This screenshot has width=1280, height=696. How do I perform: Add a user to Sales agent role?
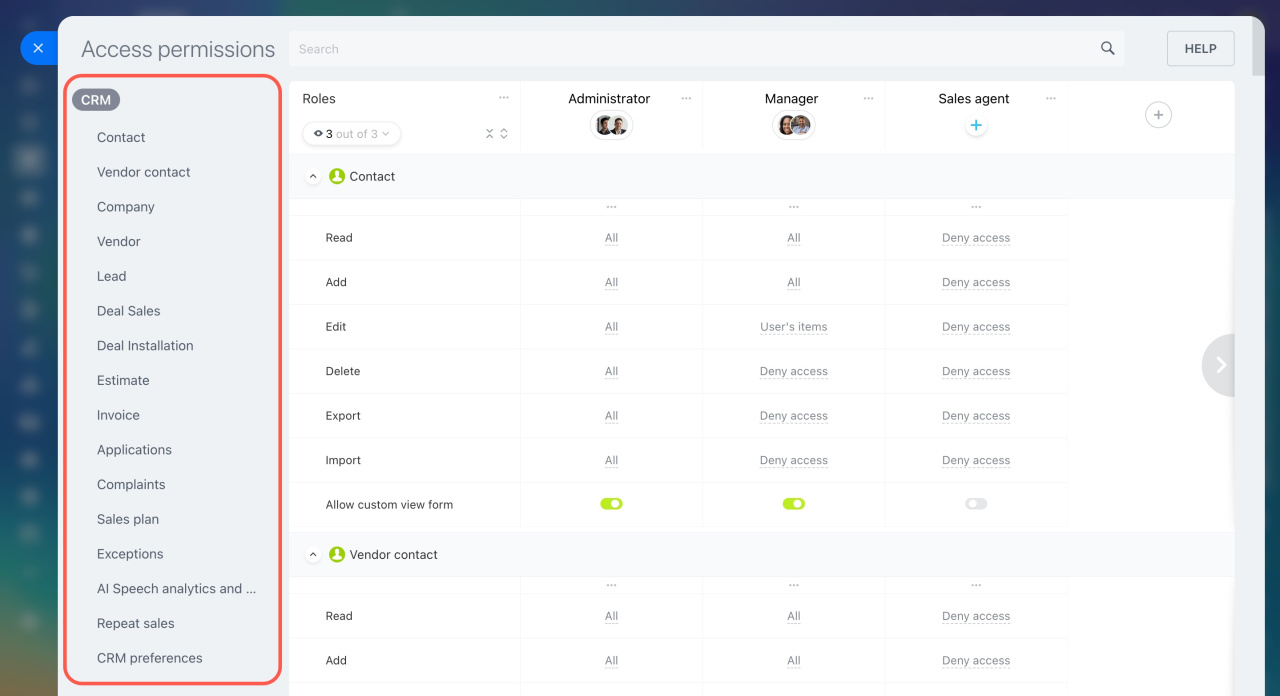(x=976, y=126)
